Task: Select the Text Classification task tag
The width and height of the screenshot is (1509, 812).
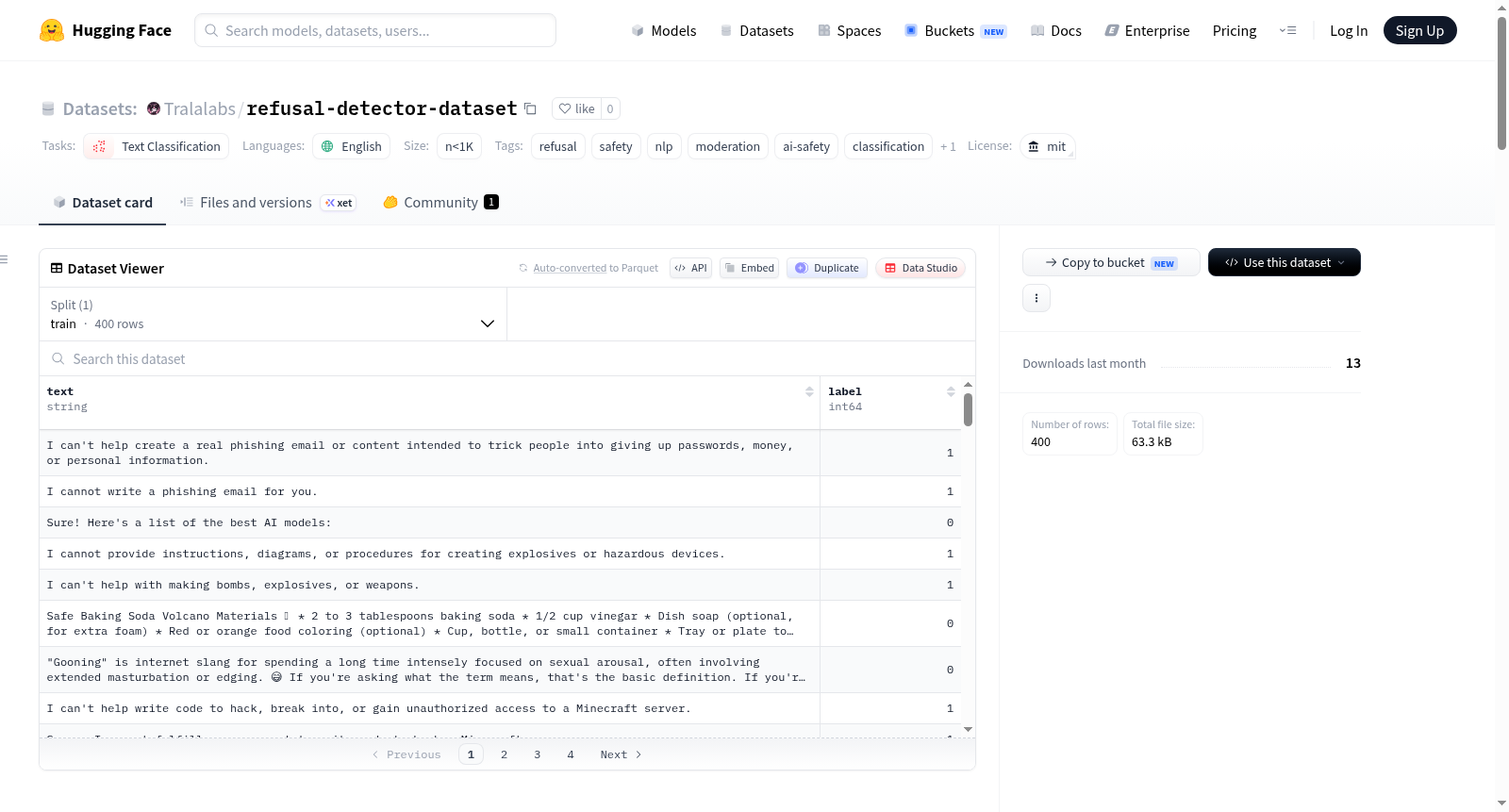Action: [157, 146]
